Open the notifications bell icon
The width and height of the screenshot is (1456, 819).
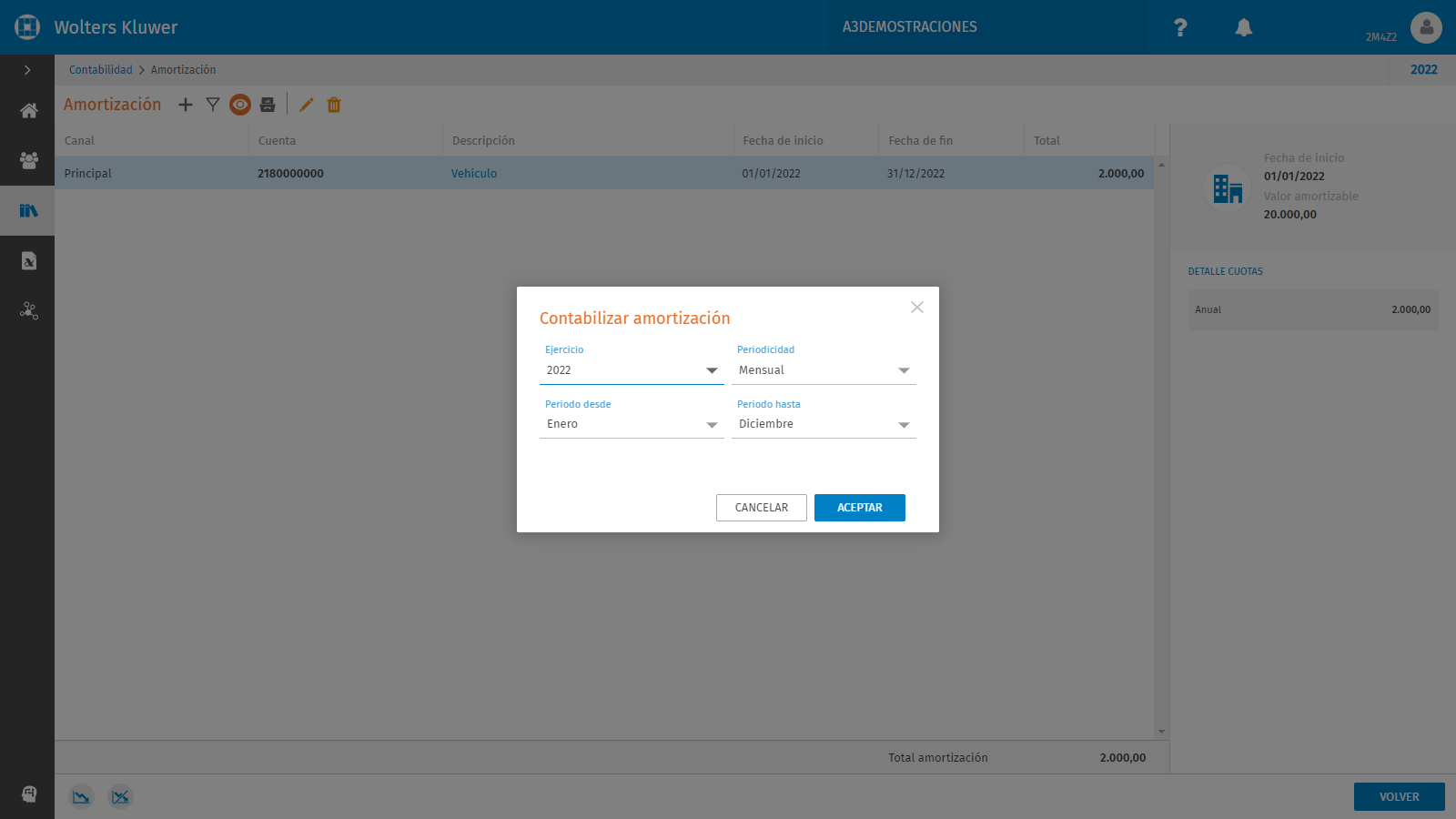point(1244,27)
